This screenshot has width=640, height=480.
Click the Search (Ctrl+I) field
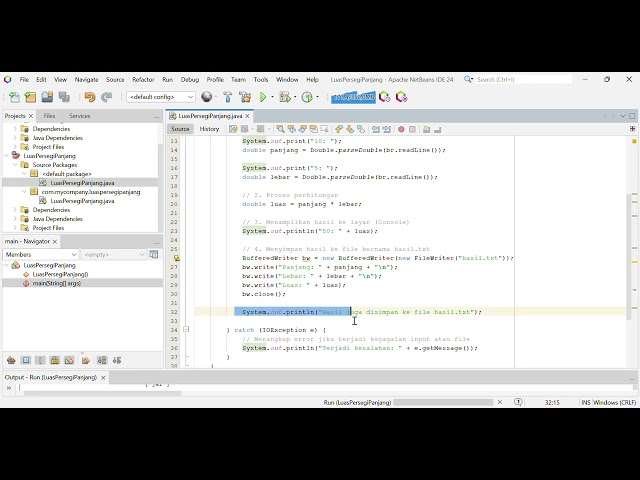tap(524, 80)
